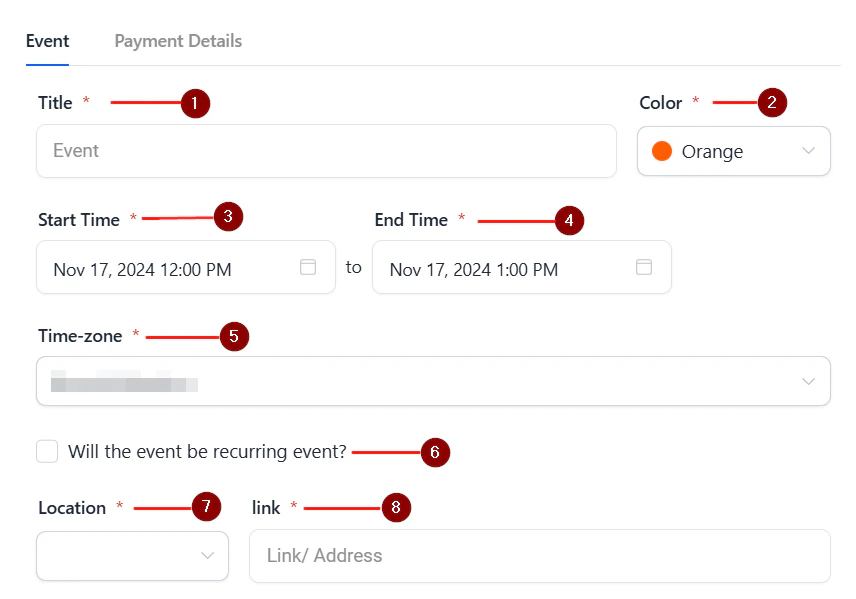Click the orange color dot swatch
Screen dimensions: 856x599
[x=662, y=151]
